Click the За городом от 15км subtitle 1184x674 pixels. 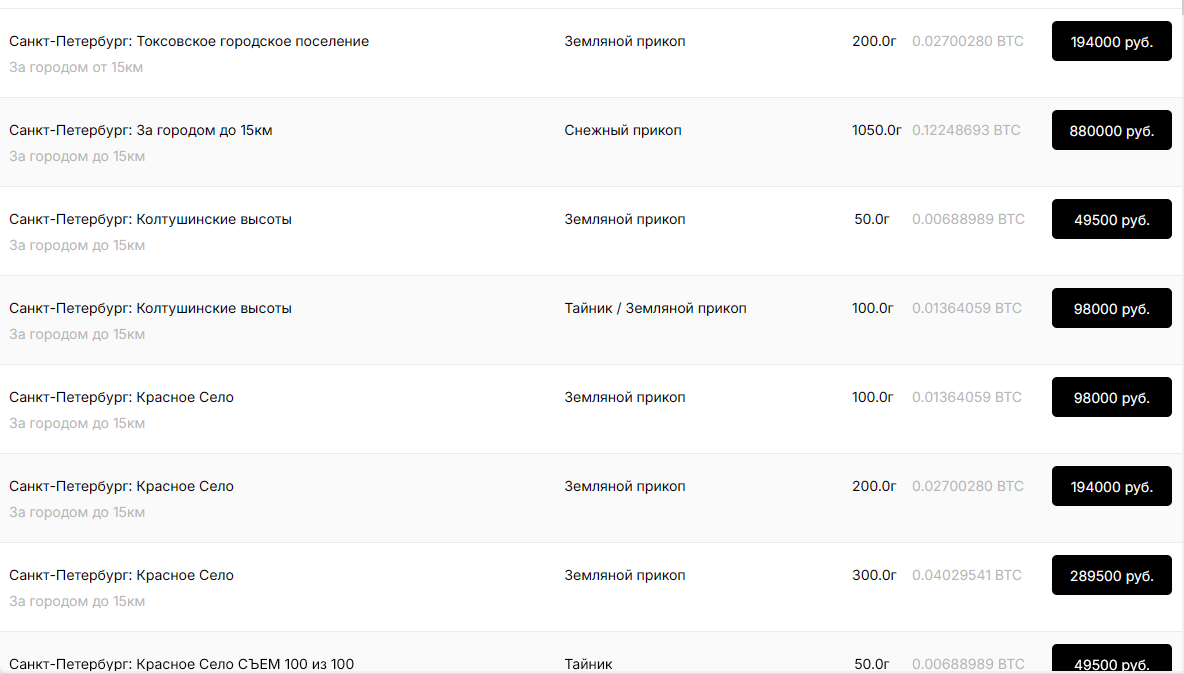click(77, 68)
